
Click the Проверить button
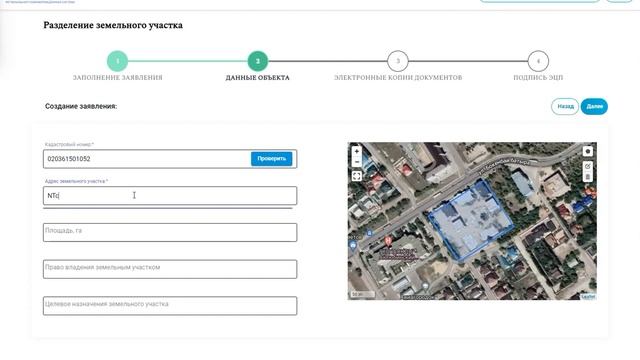271,159
